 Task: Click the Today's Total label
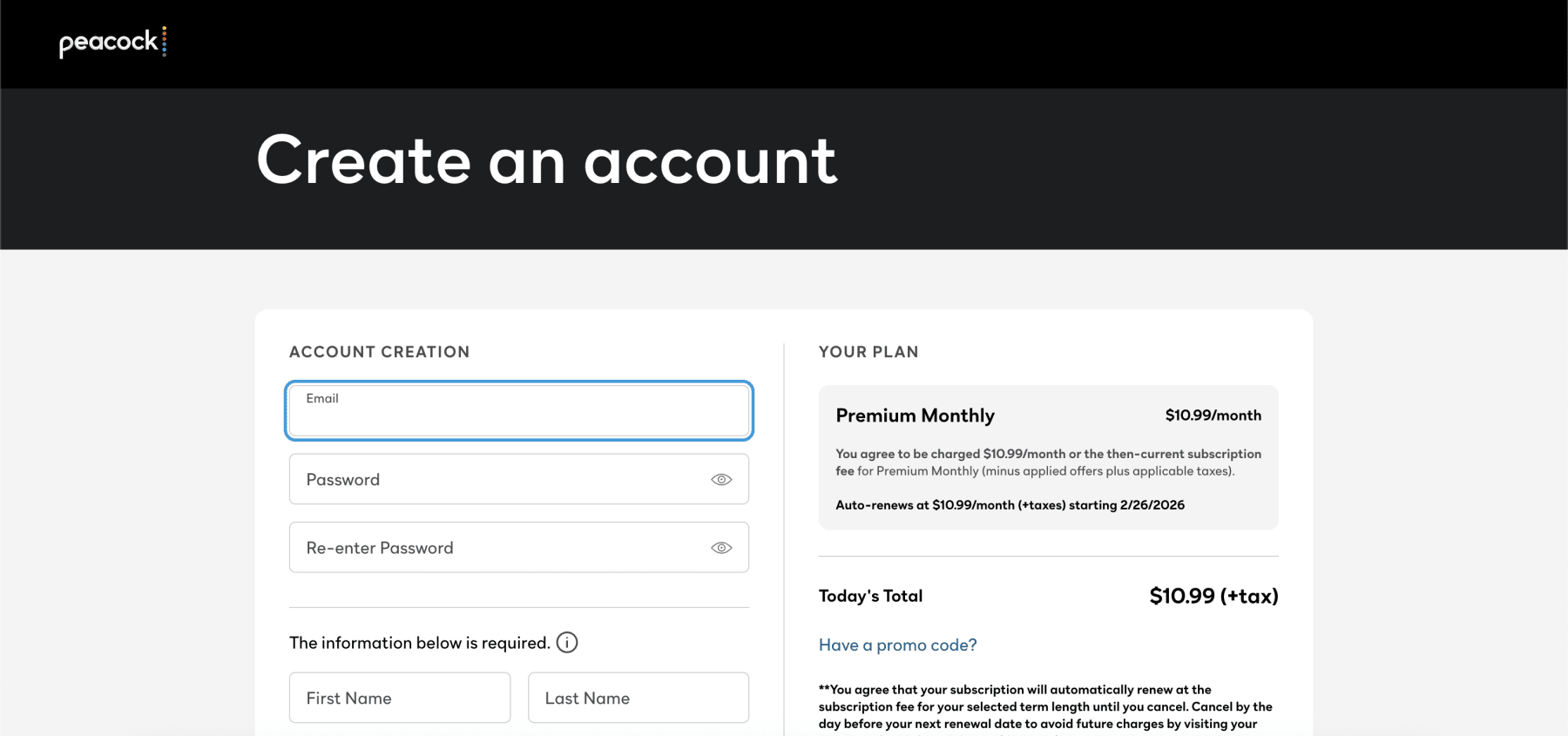click(870, 596)
